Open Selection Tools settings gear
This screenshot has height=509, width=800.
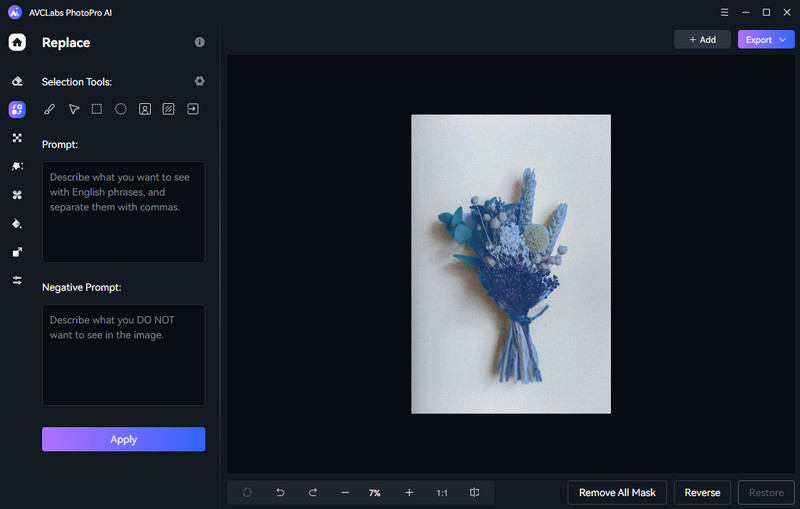pyautogui.click(x=199, y=81)
